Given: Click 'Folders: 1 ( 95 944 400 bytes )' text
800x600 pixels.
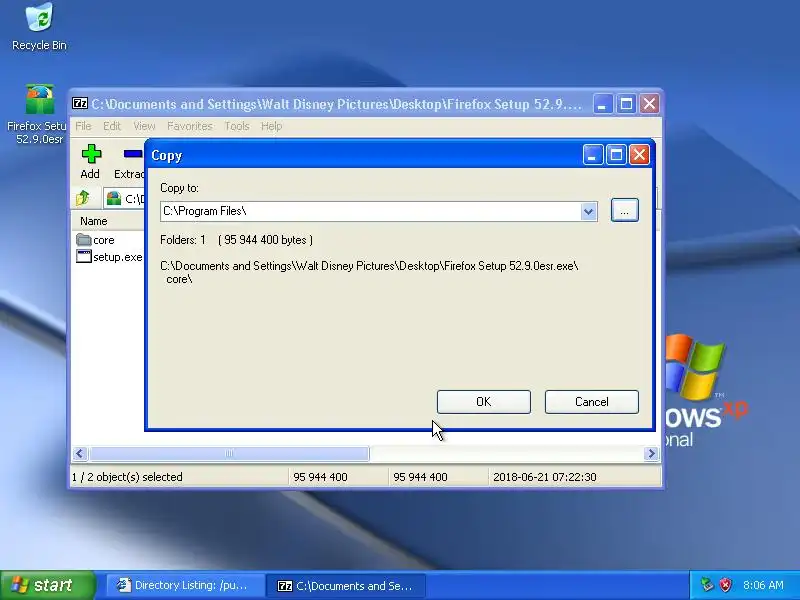Looking at the screenshot, I should tap(236, 240).
